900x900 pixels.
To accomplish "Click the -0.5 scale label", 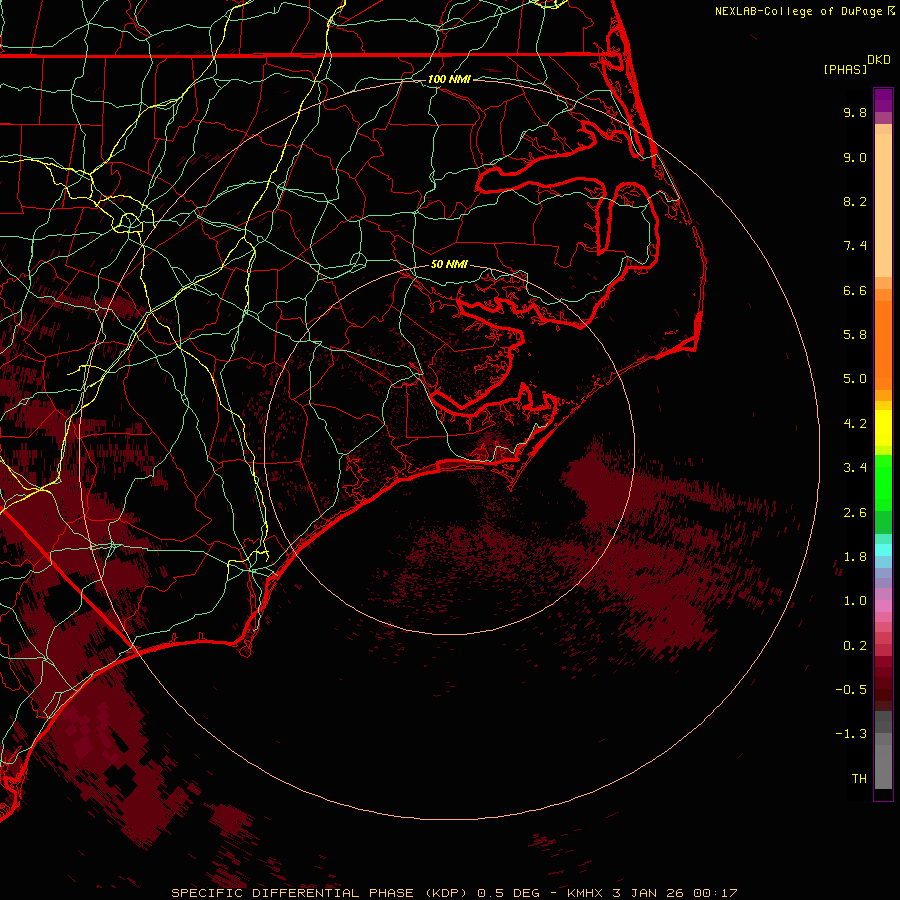I will (x=851, y=690).
